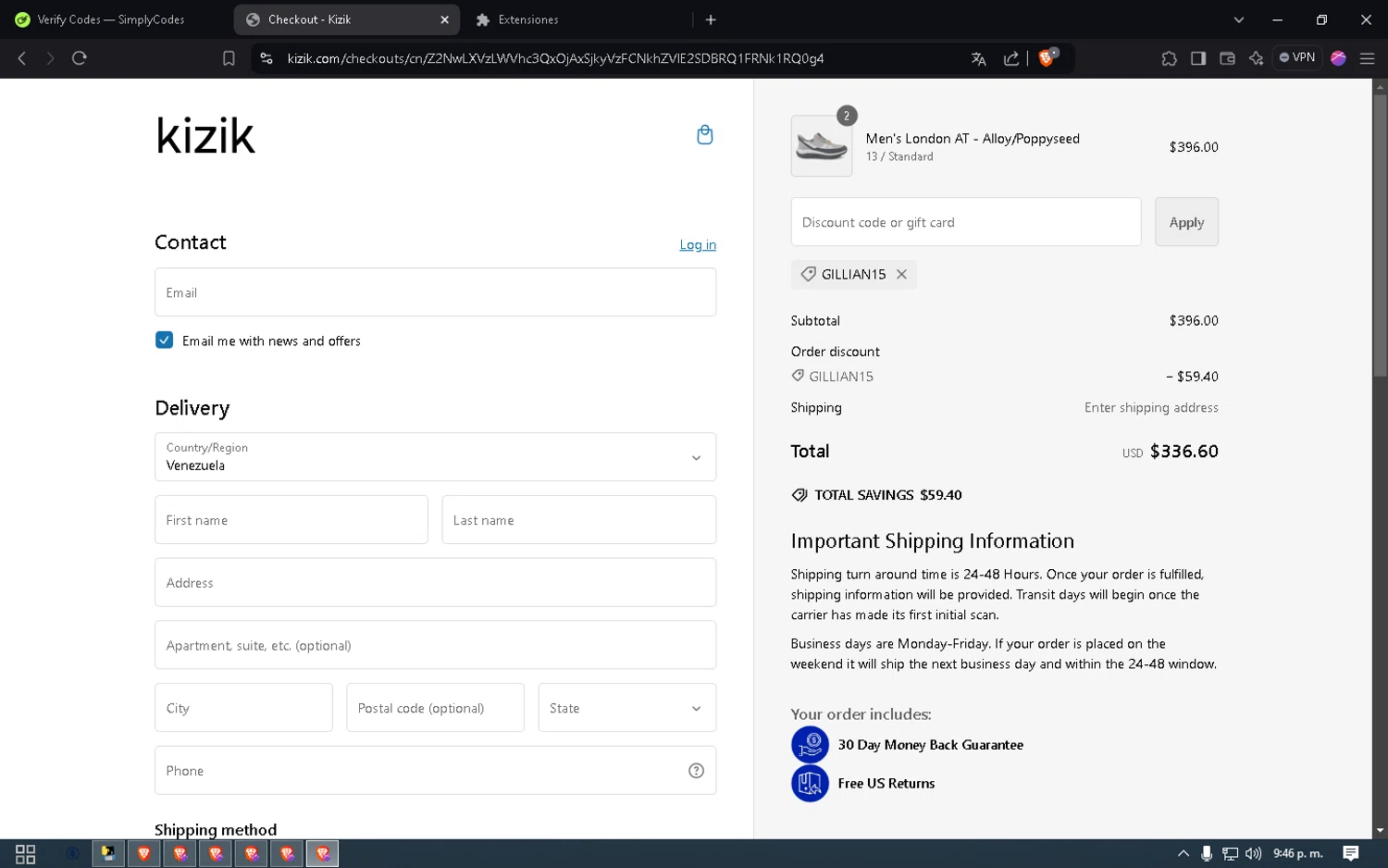This screenshot has width=1388, height=868.
Task: Click the page vertical scrollbar thumb
Action: 1380,235
